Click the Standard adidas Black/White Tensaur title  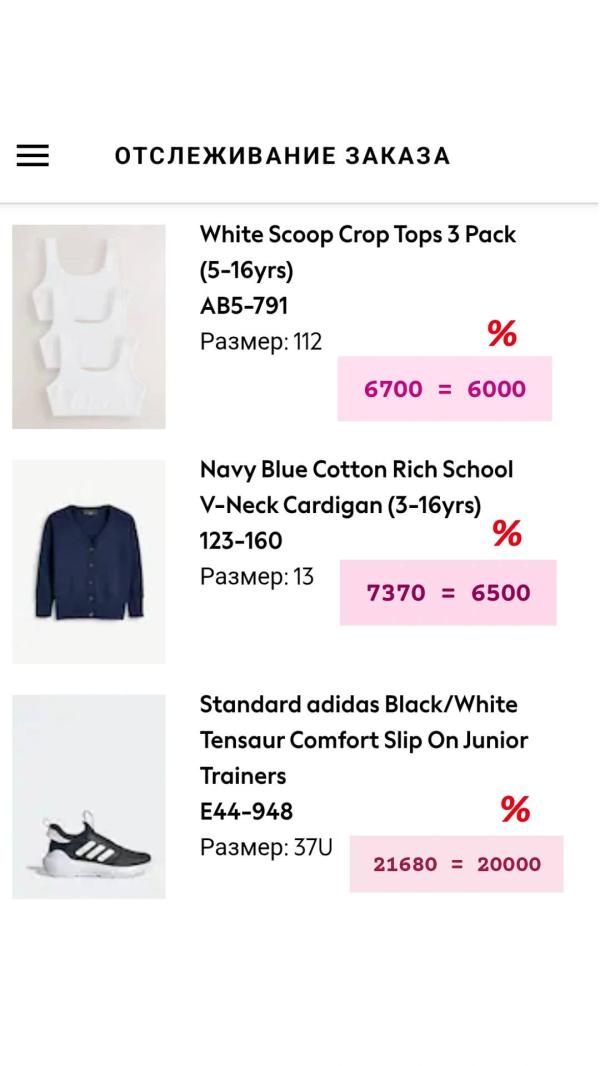pyautogui.click(x=364, y=740)
